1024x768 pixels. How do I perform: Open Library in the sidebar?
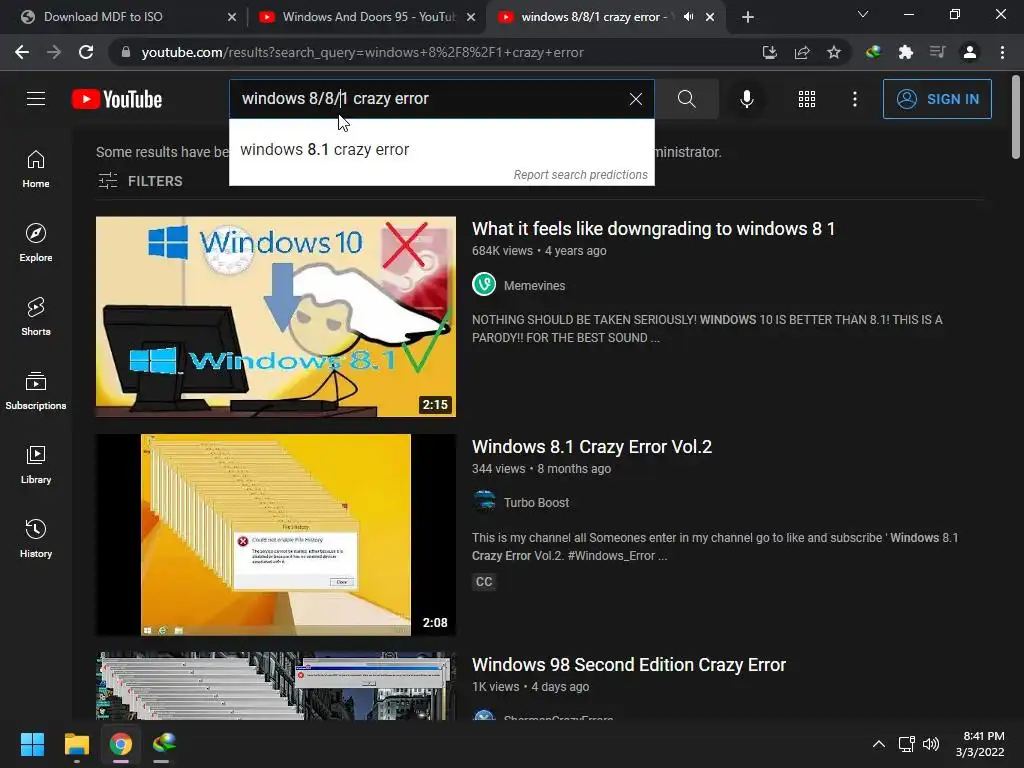tap(36, 465)
